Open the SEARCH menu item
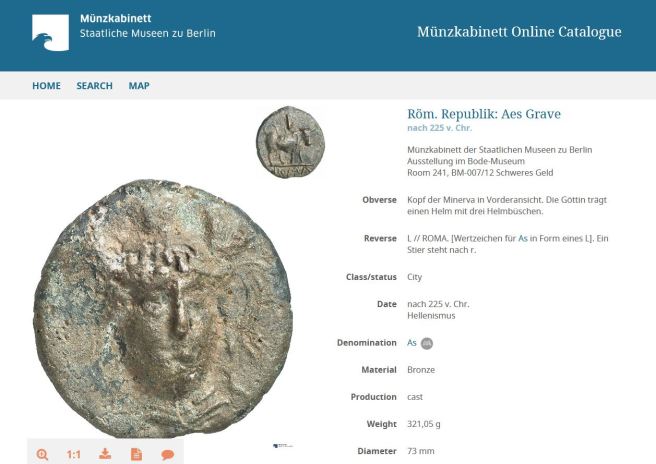 tap(95, 86)
